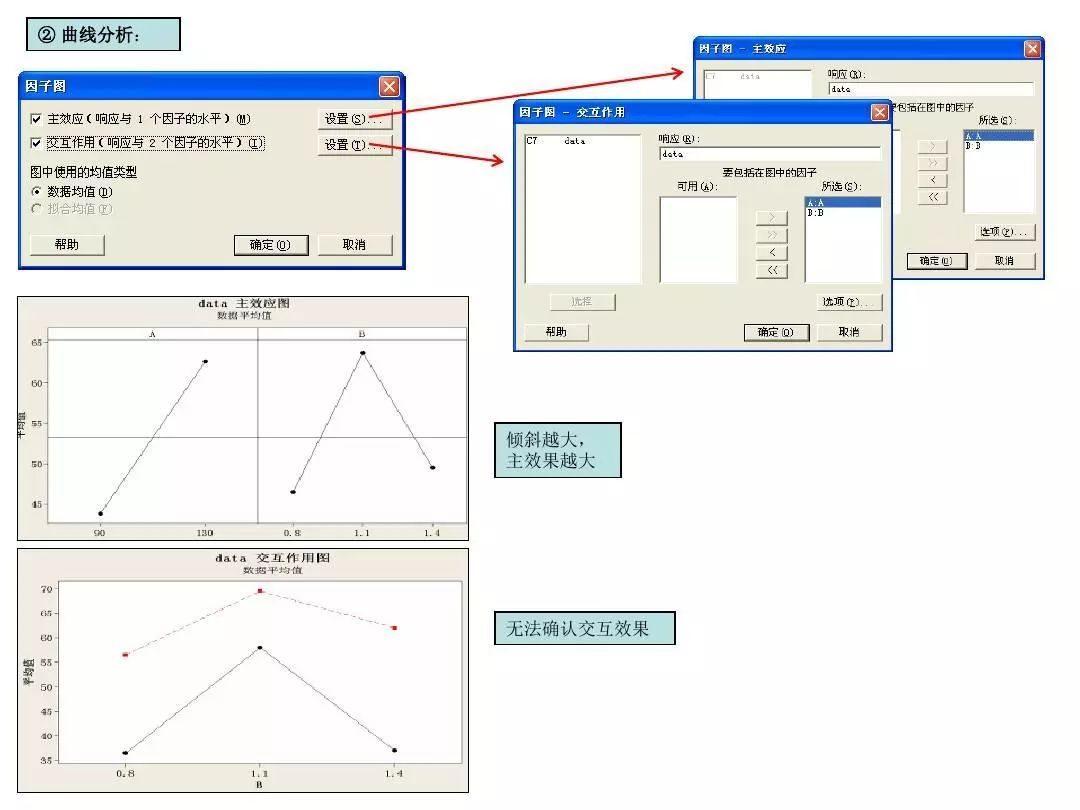Screen dimensions: 1080x810
Task: Open 选项 in the main effects dialog
Action: click(1003, 231)
